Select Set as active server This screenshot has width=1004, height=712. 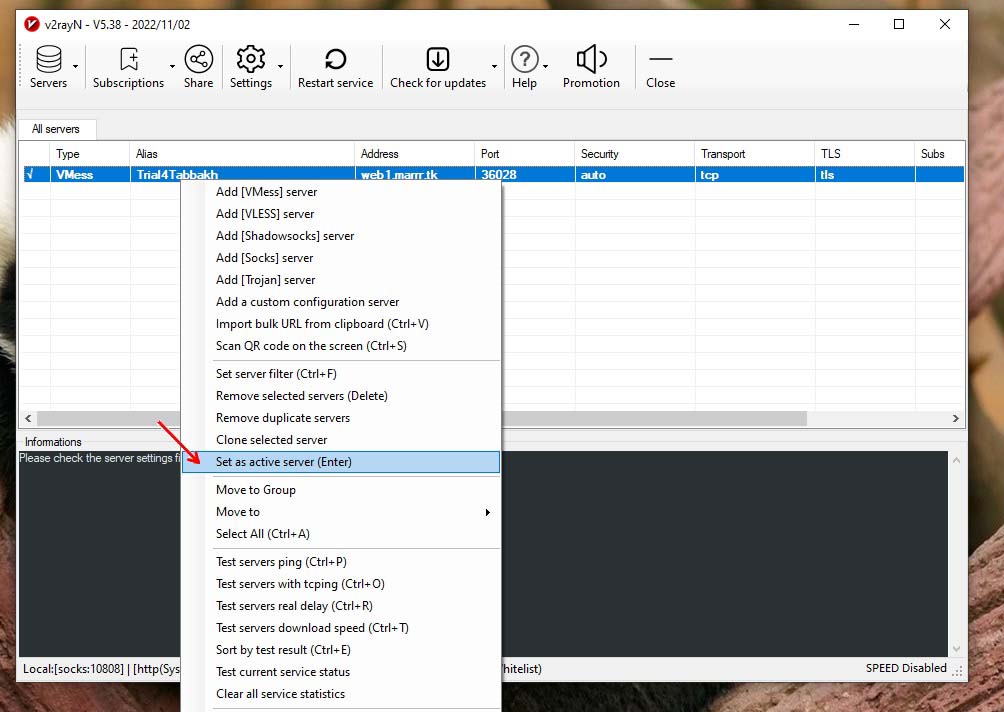pyautogui.click(x=284, y=462)
